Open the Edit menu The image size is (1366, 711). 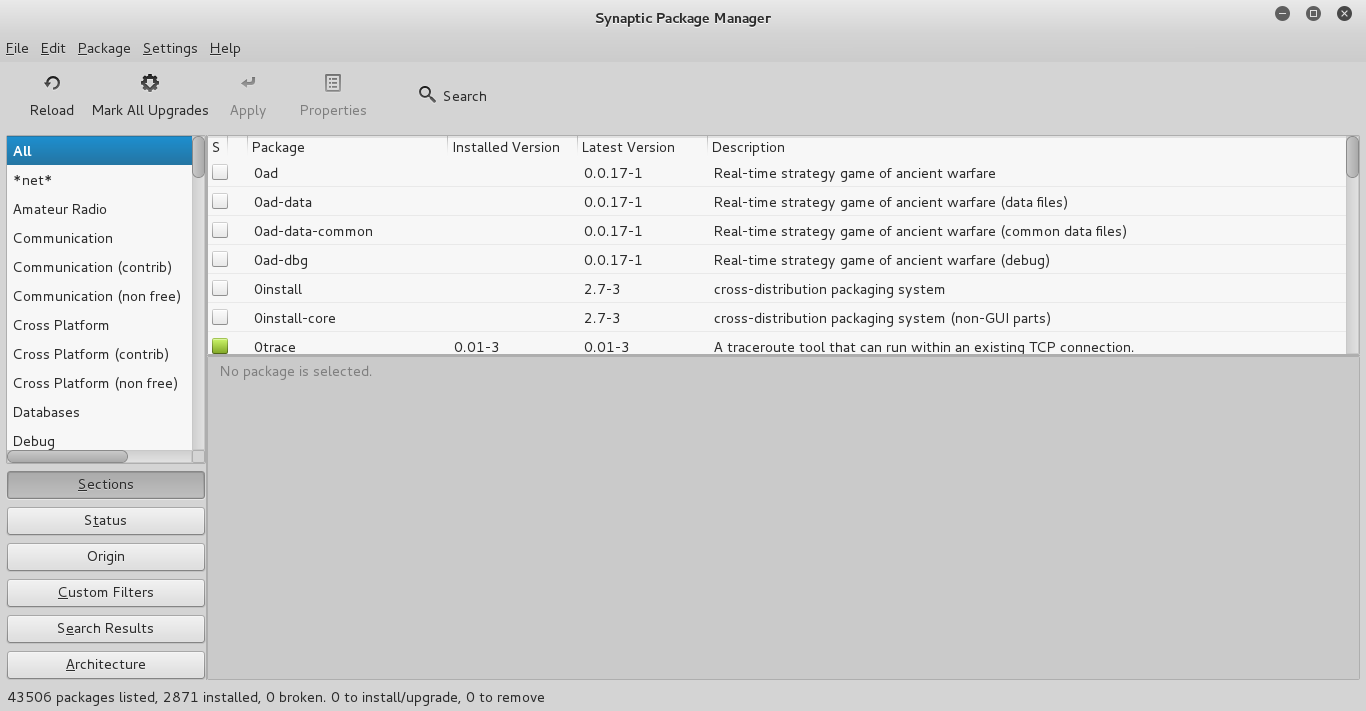pyautogui.click(x=53, y=48)
